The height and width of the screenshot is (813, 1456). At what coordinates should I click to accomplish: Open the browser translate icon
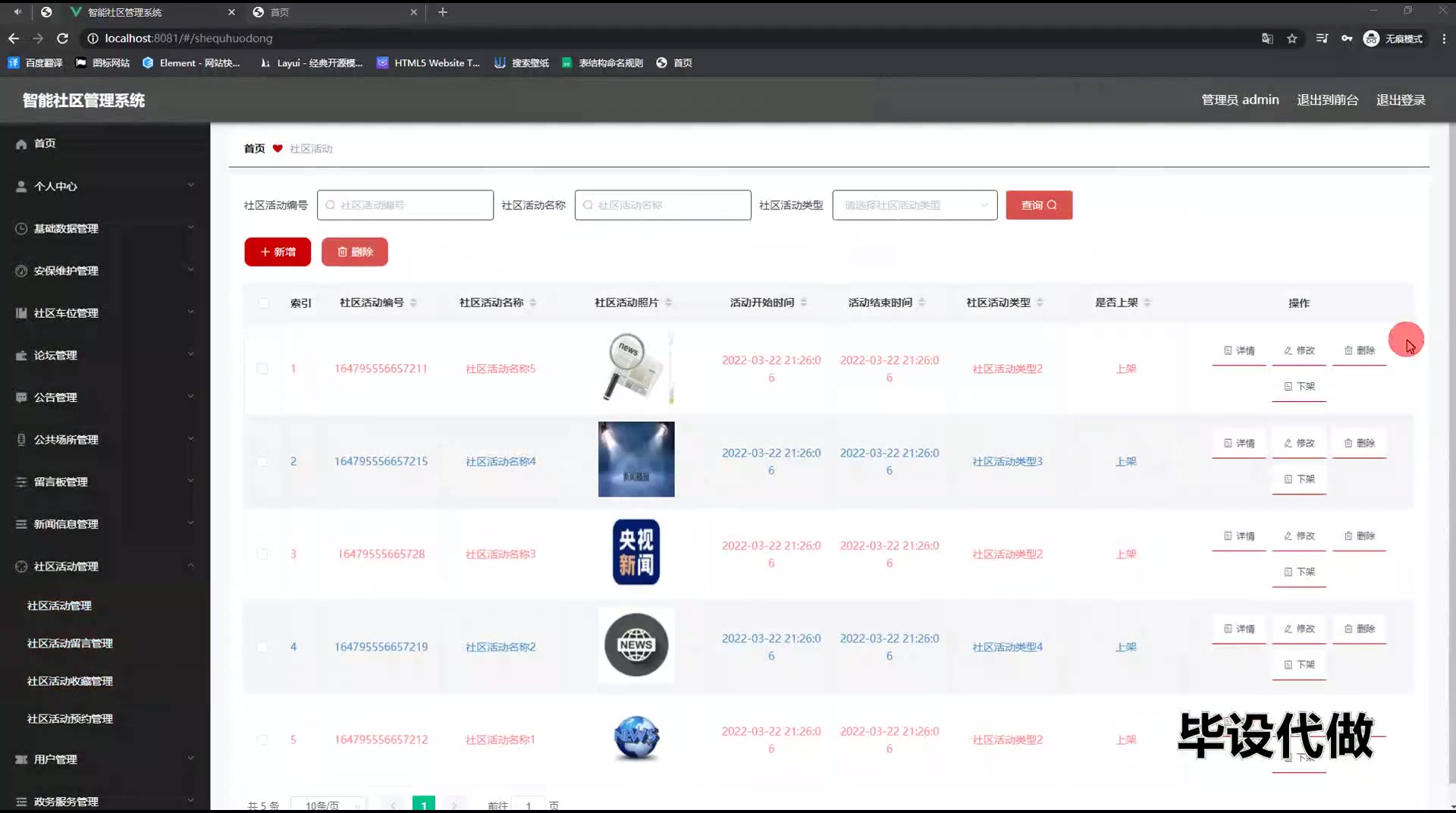tap(1267, 39)
